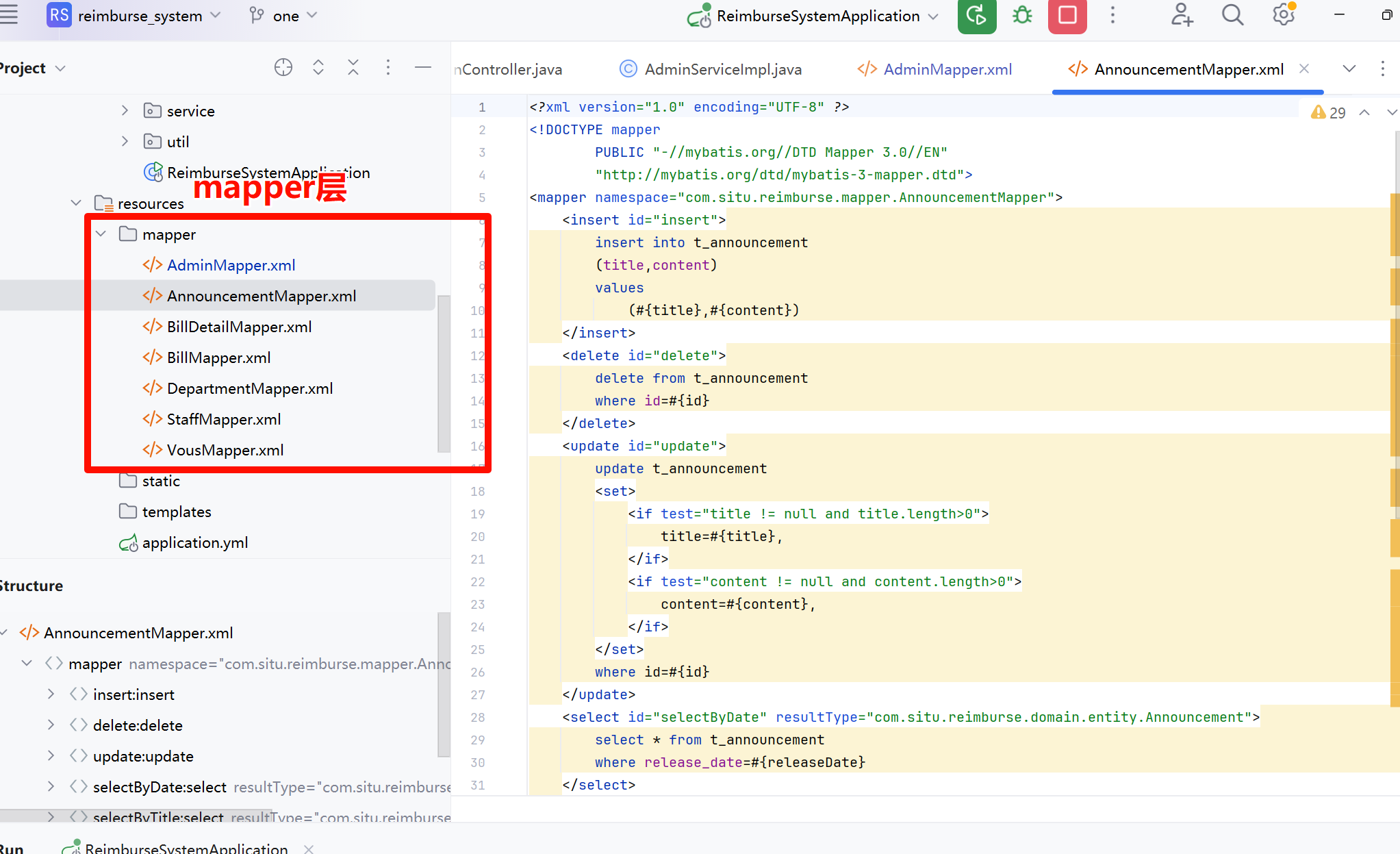Expand all nodes in the Project tree

(x=318, y=67)
